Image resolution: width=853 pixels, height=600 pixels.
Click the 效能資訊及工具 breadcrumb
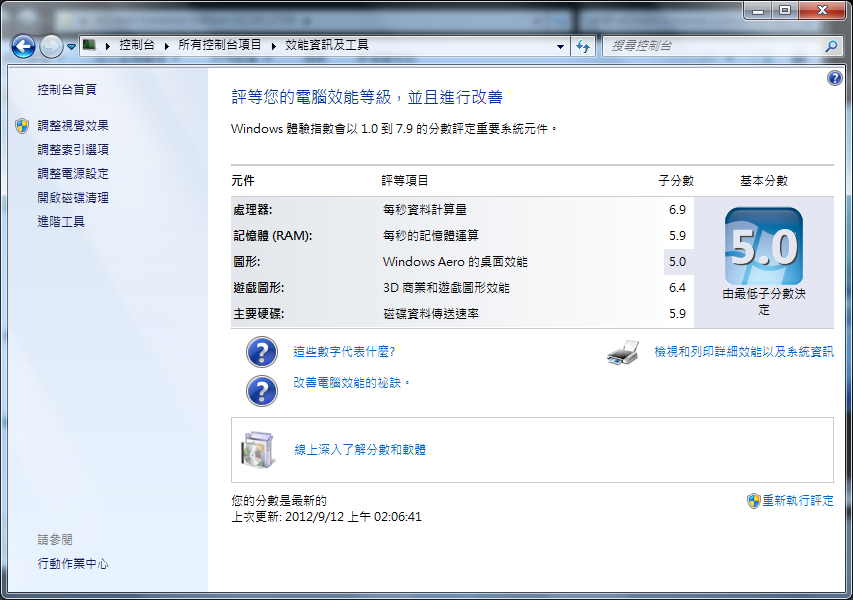tap(327, 45)
